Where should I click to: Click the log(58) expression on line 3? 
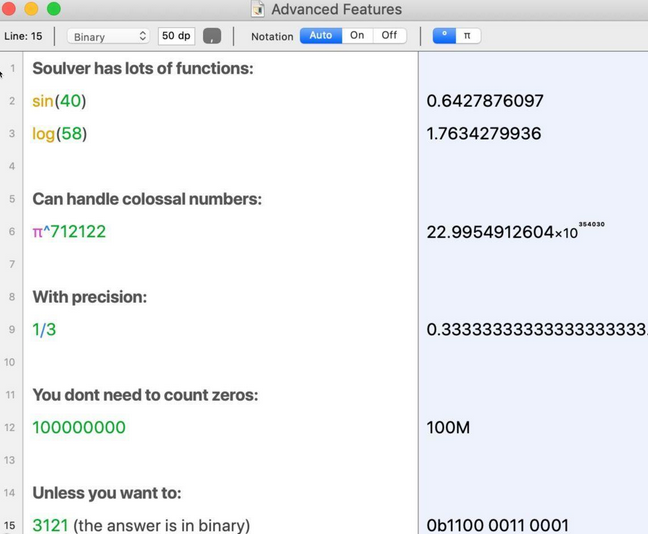coord(59,133)
